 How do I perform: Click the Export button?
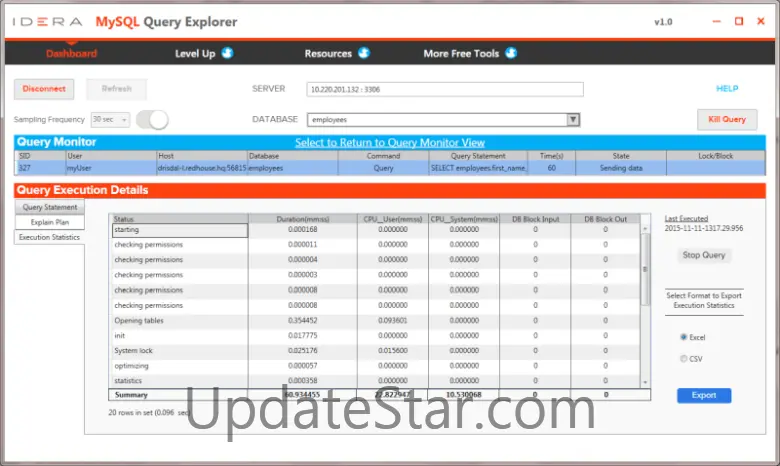point(704,395)
